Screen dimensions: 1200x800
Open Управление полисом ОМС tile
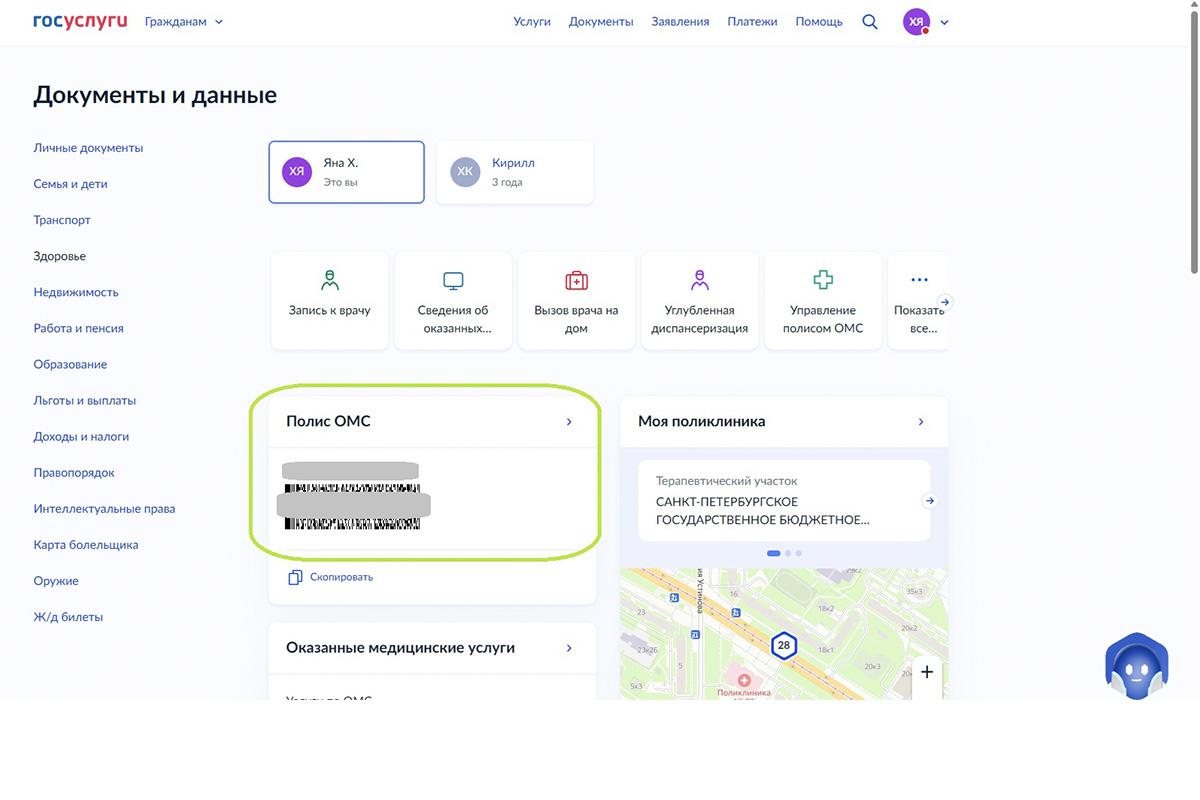pyautogui.click(x=823, y=299)
